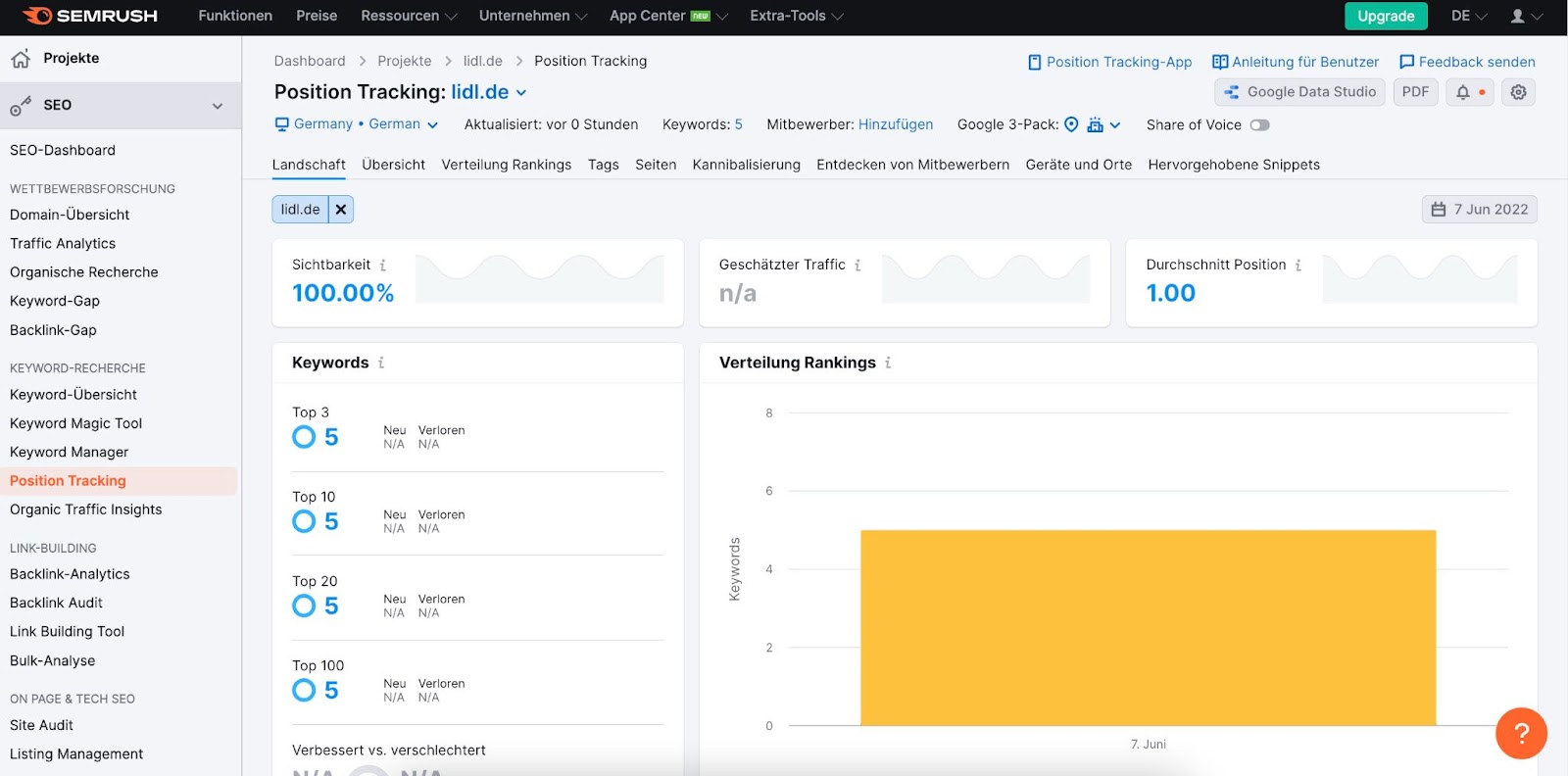Viewport: 1568px width, 776px height.
Task: Open the Tags tab
Action: pyautogui.click(x=604, y=165)
